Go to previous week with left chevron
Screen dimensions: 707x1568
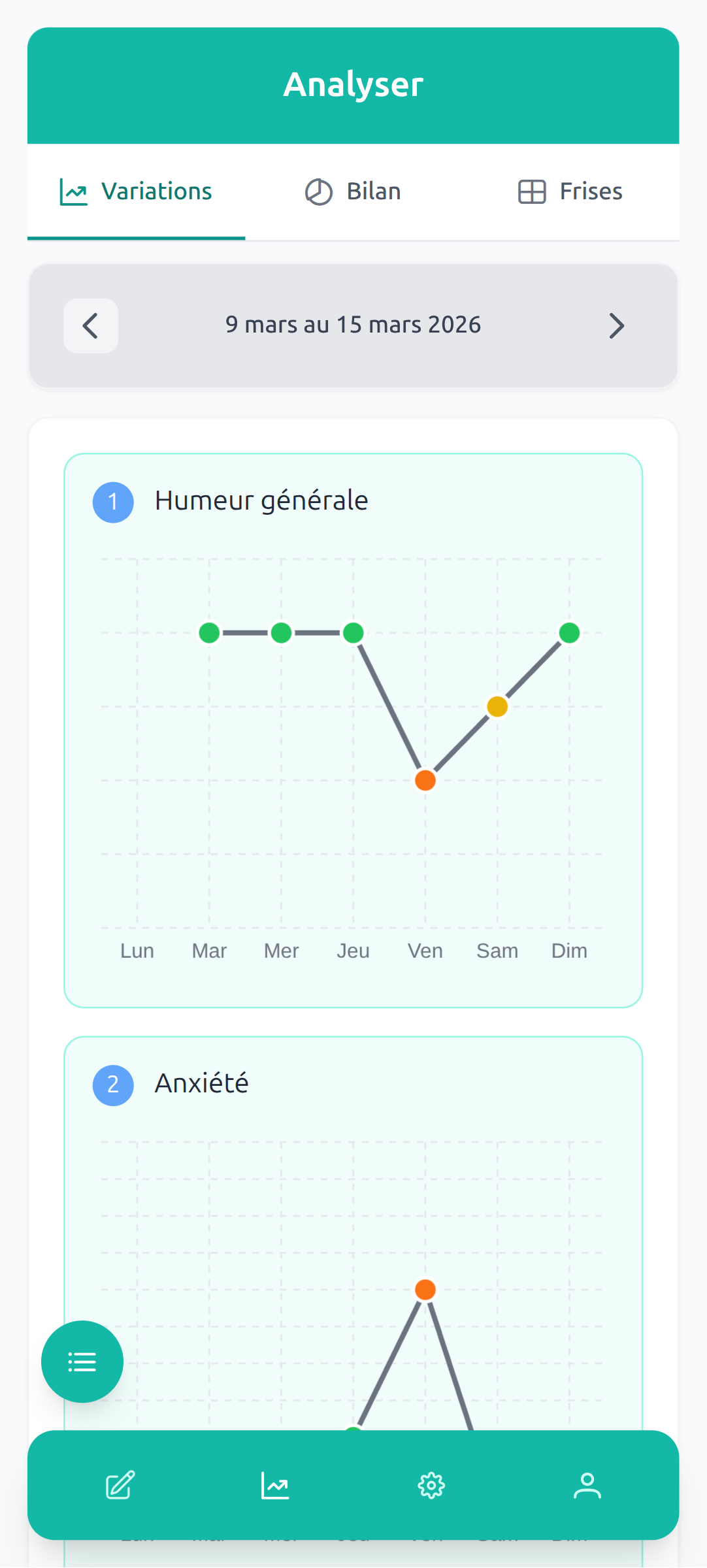(91, 325)
